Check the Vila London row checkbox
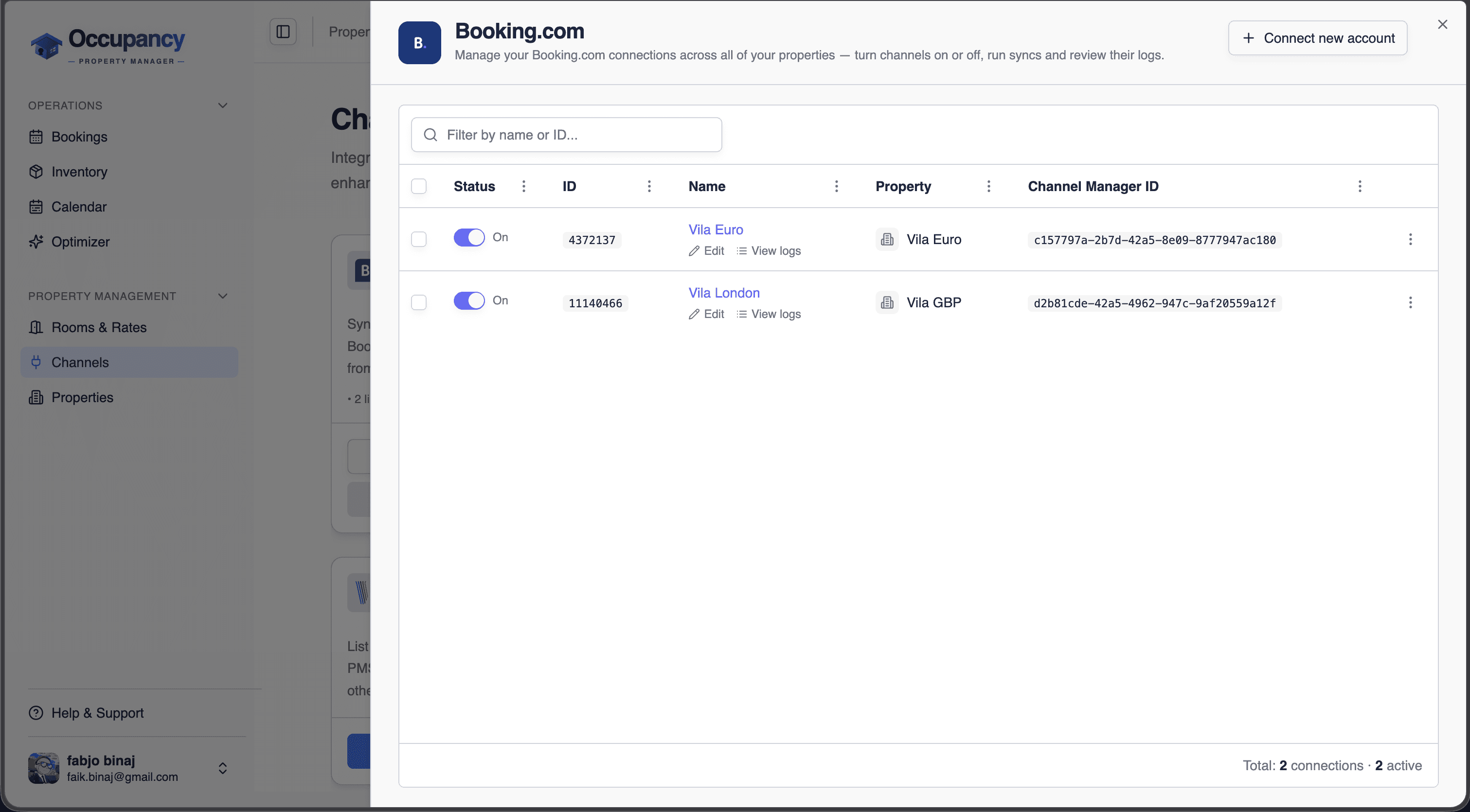Viewport: 1470px width, 812px height. coord(419,303)
